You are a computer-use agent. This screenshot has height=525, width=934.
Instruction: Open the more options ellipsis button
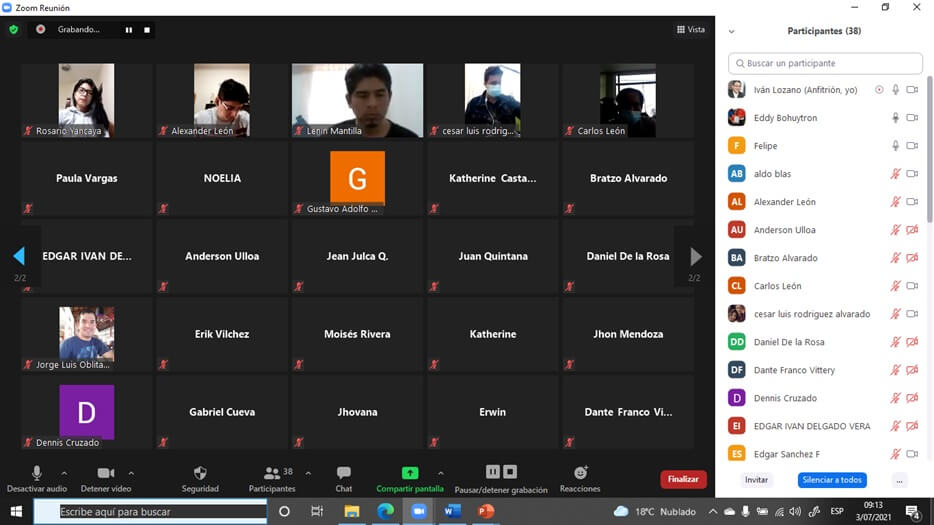pyautogui.click(x=899, y=480)
